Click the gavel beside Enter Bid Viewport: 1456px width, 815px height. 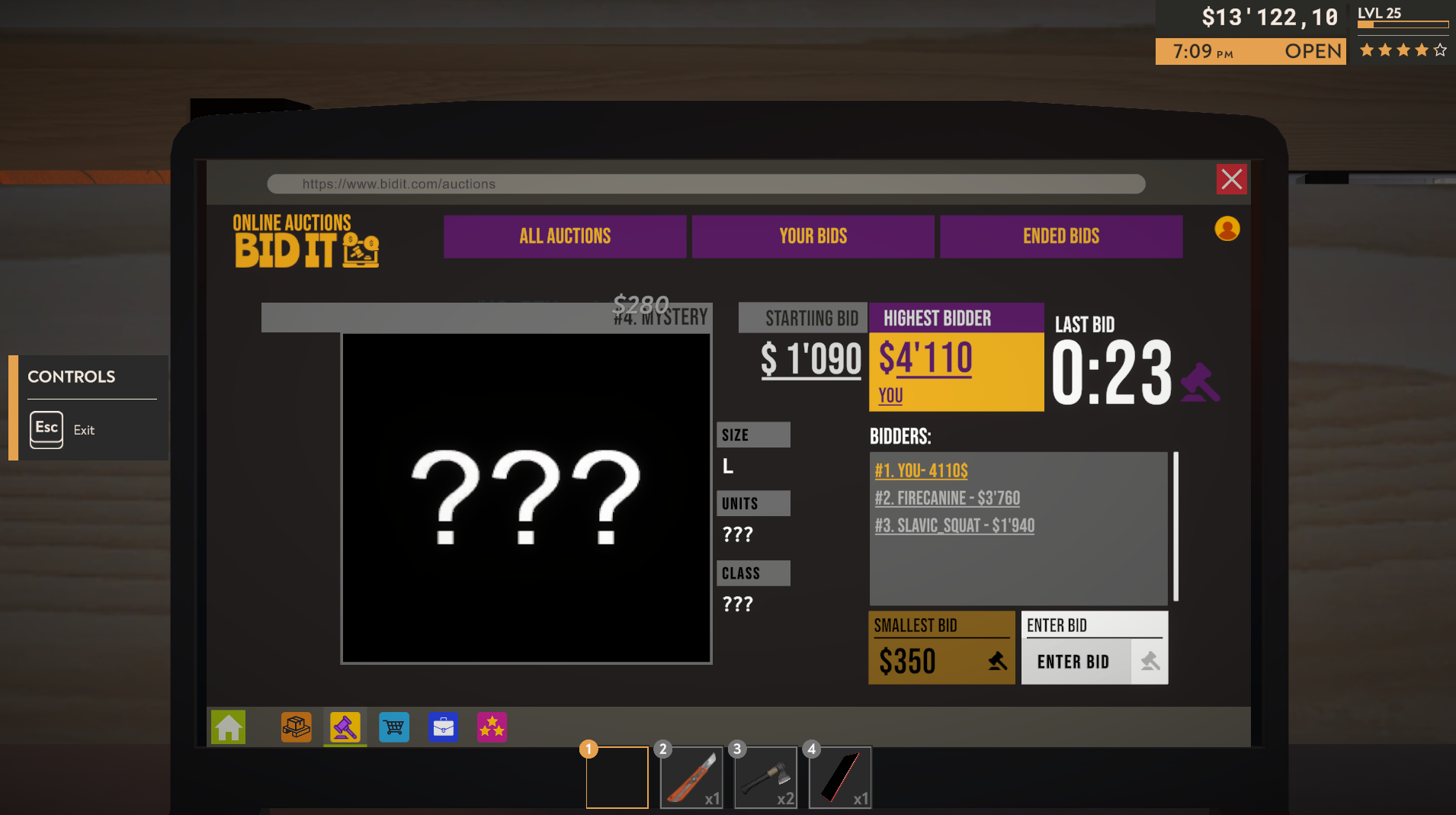[1150, 661]
